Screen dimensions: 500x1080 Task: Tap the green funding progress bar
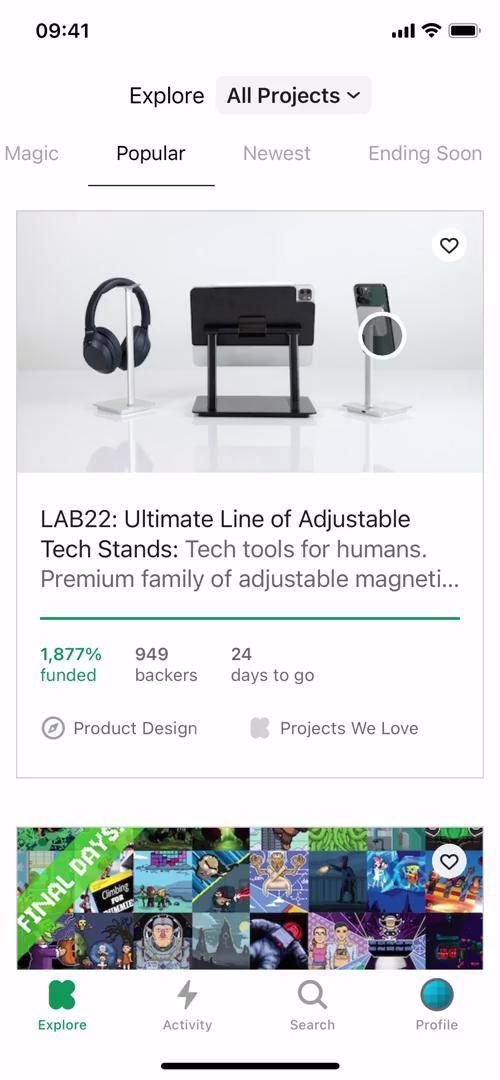pos(250,618)
